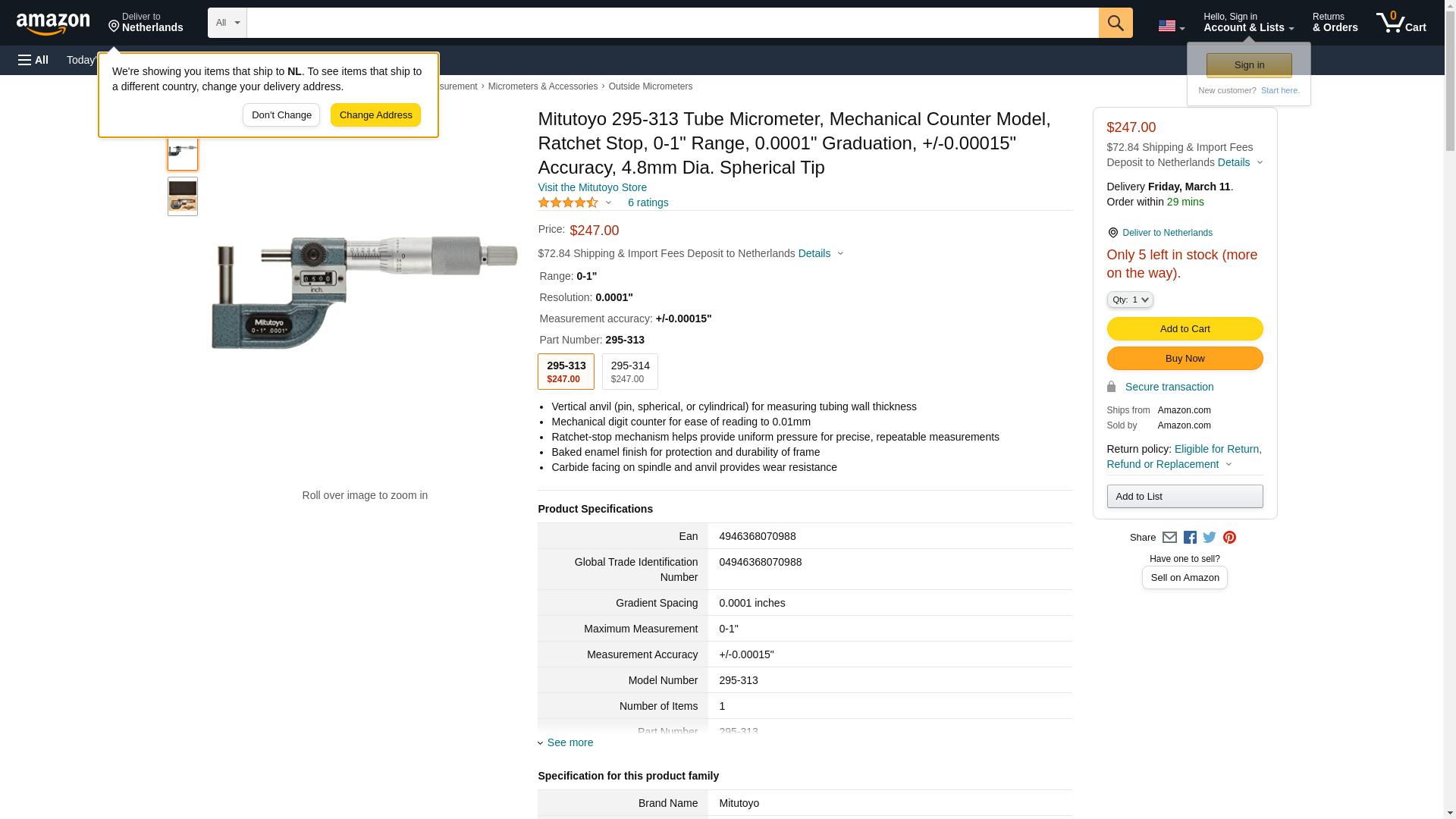Share on Pinterest icon
This screenshot has width=1456, height=819.
[x=1229, y=538]
